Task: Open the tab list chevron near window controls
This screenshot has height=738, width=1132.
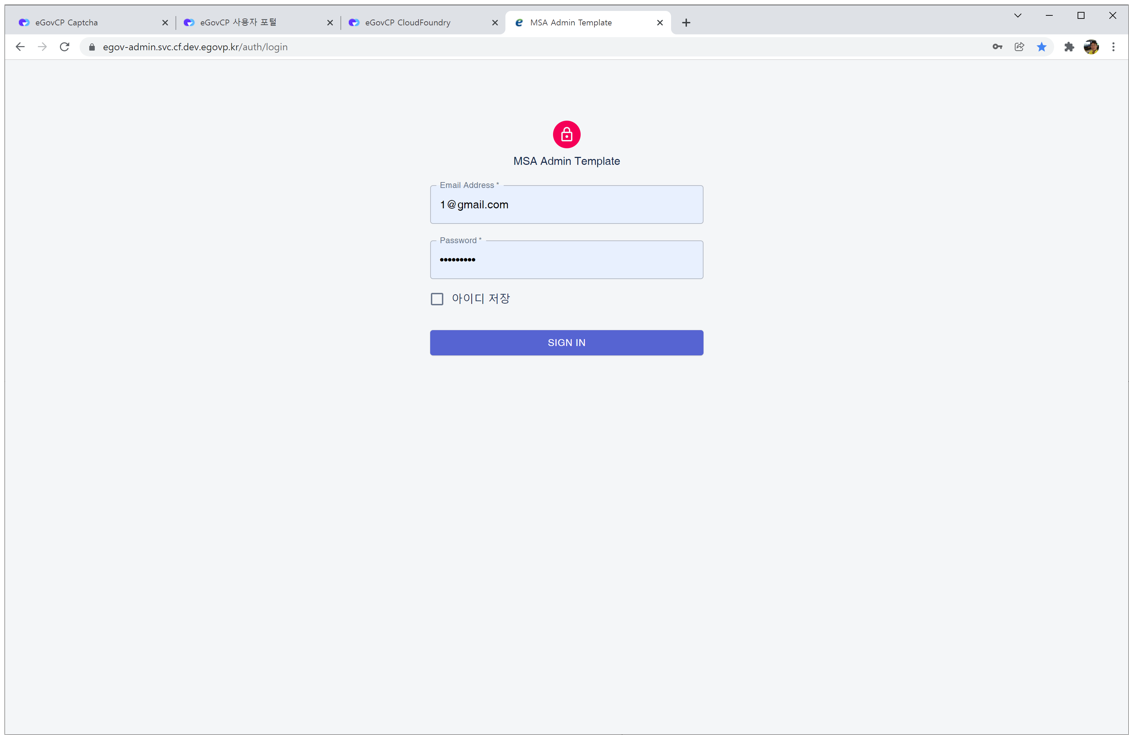Action: [1017, 15]
